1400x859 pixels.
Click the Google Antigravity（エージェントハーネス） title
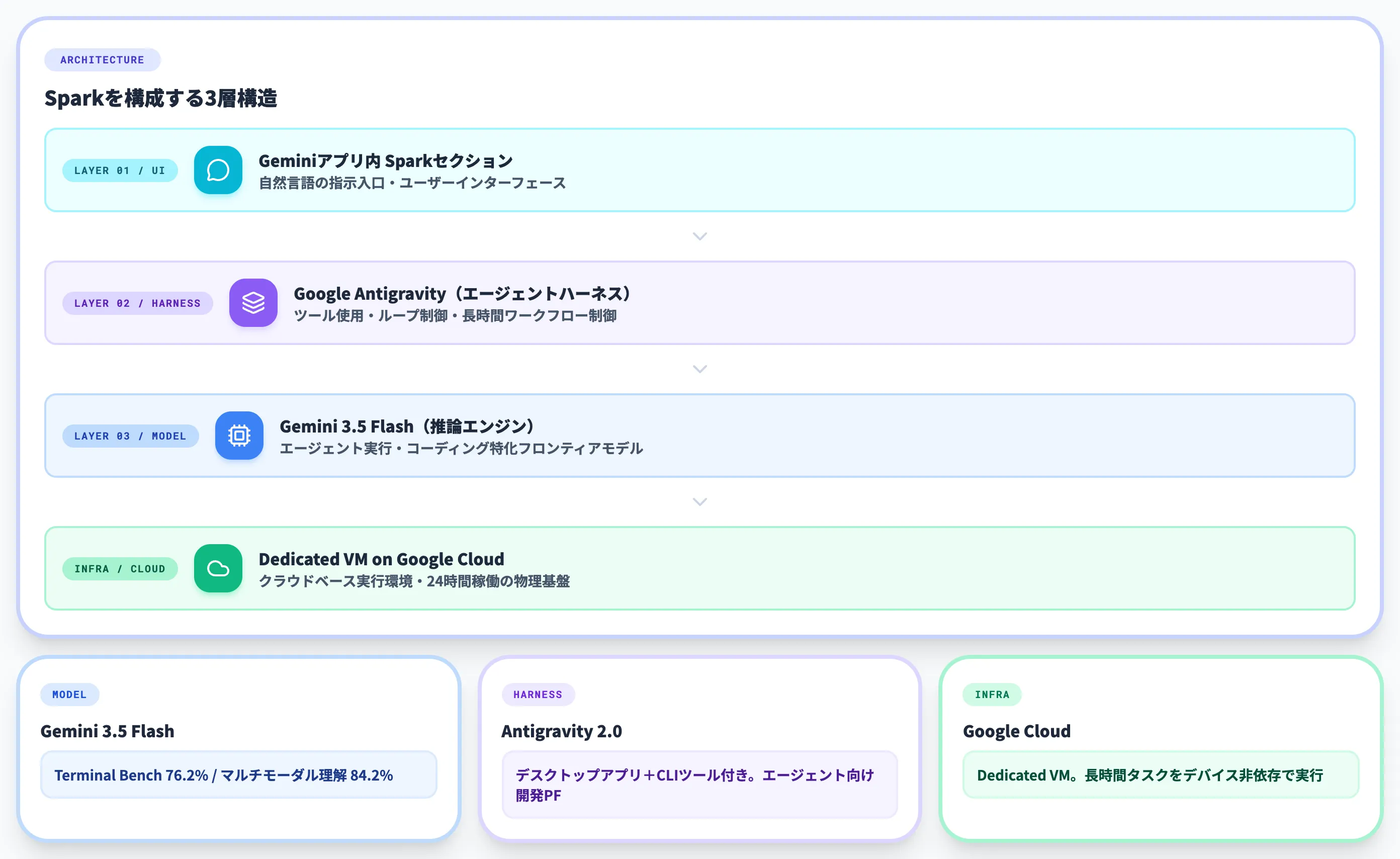pos(463,294)
